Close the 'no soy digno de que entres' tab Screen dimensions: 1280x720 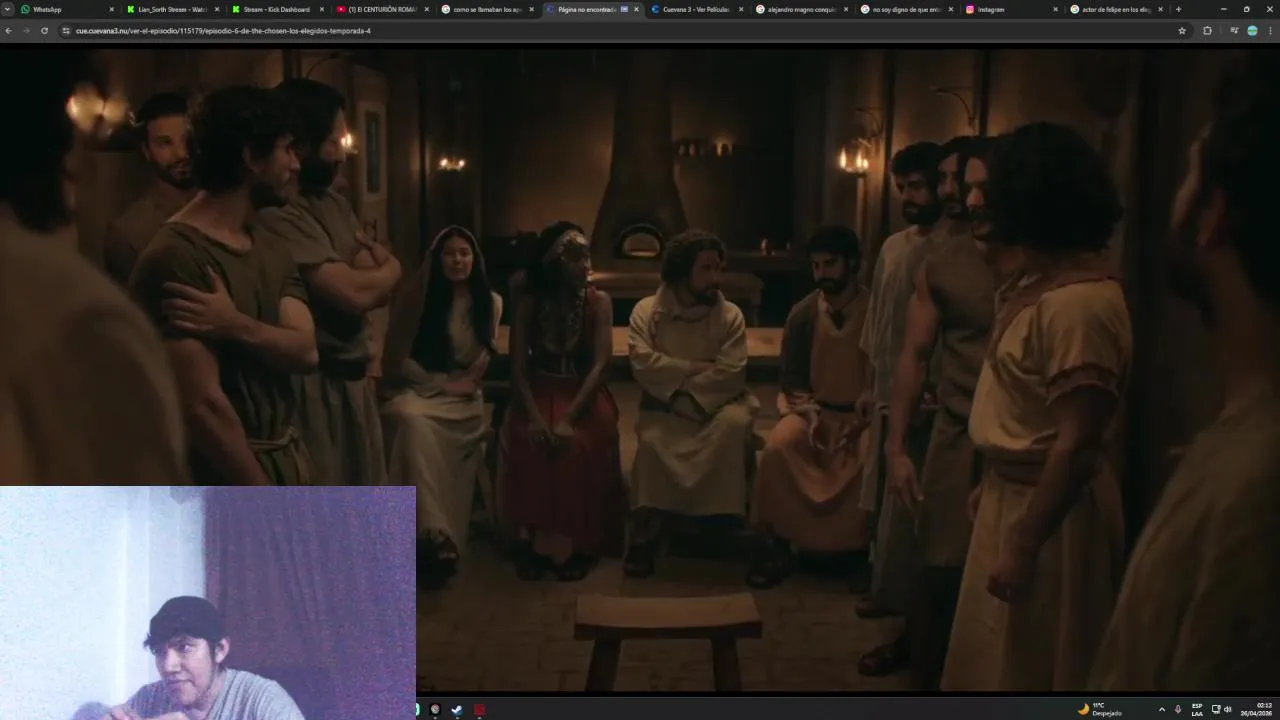tap(951, 9)
